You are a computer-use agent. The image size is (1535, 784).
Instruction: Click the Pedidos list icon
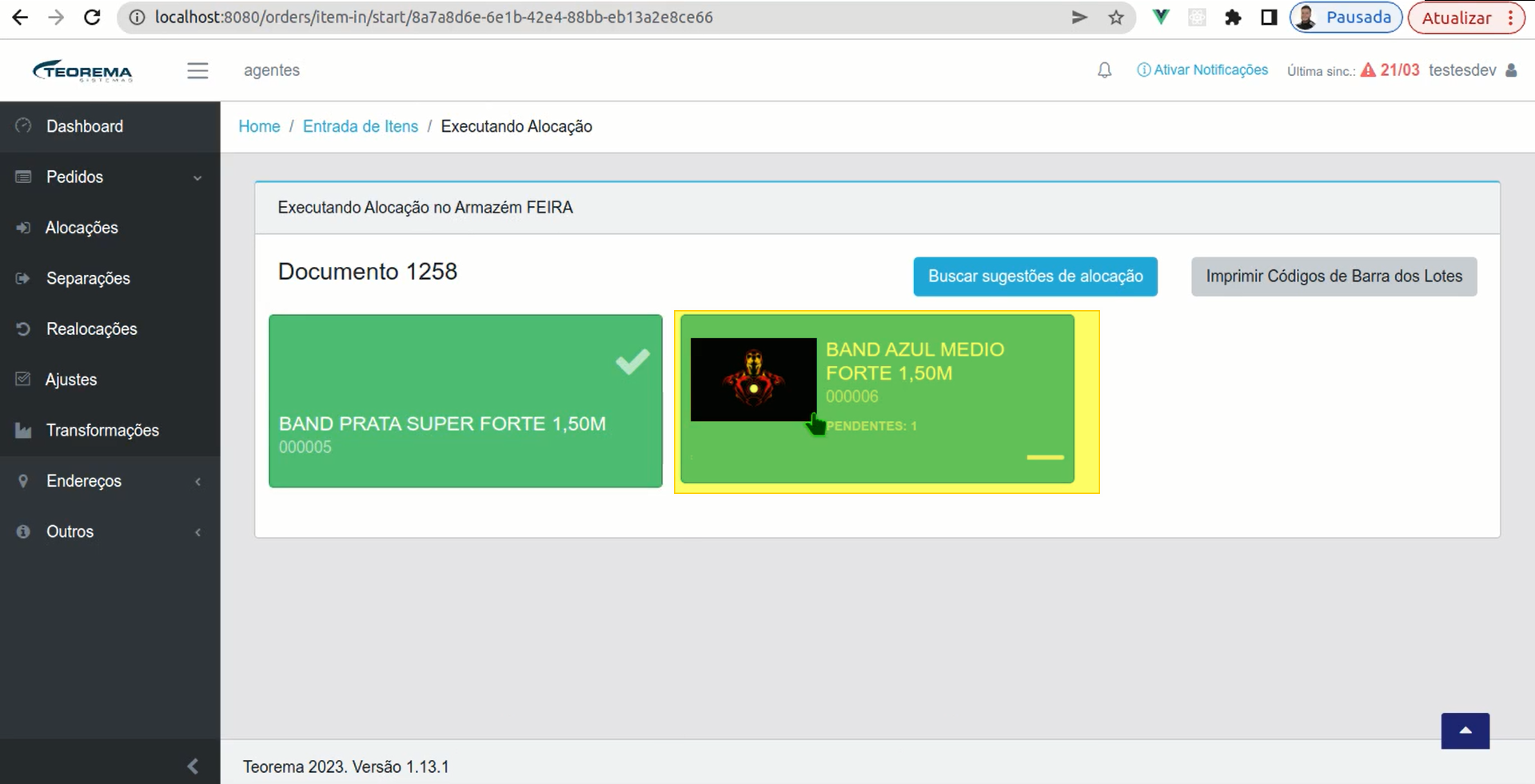[23, 177]
